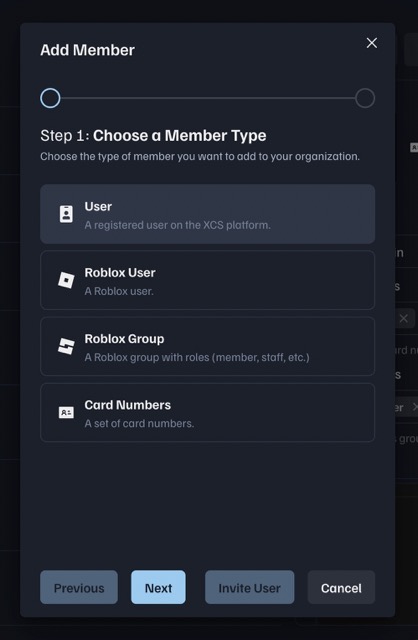Click the Previous button
This screenshot has height=640, width=418.
click(79, 587)
